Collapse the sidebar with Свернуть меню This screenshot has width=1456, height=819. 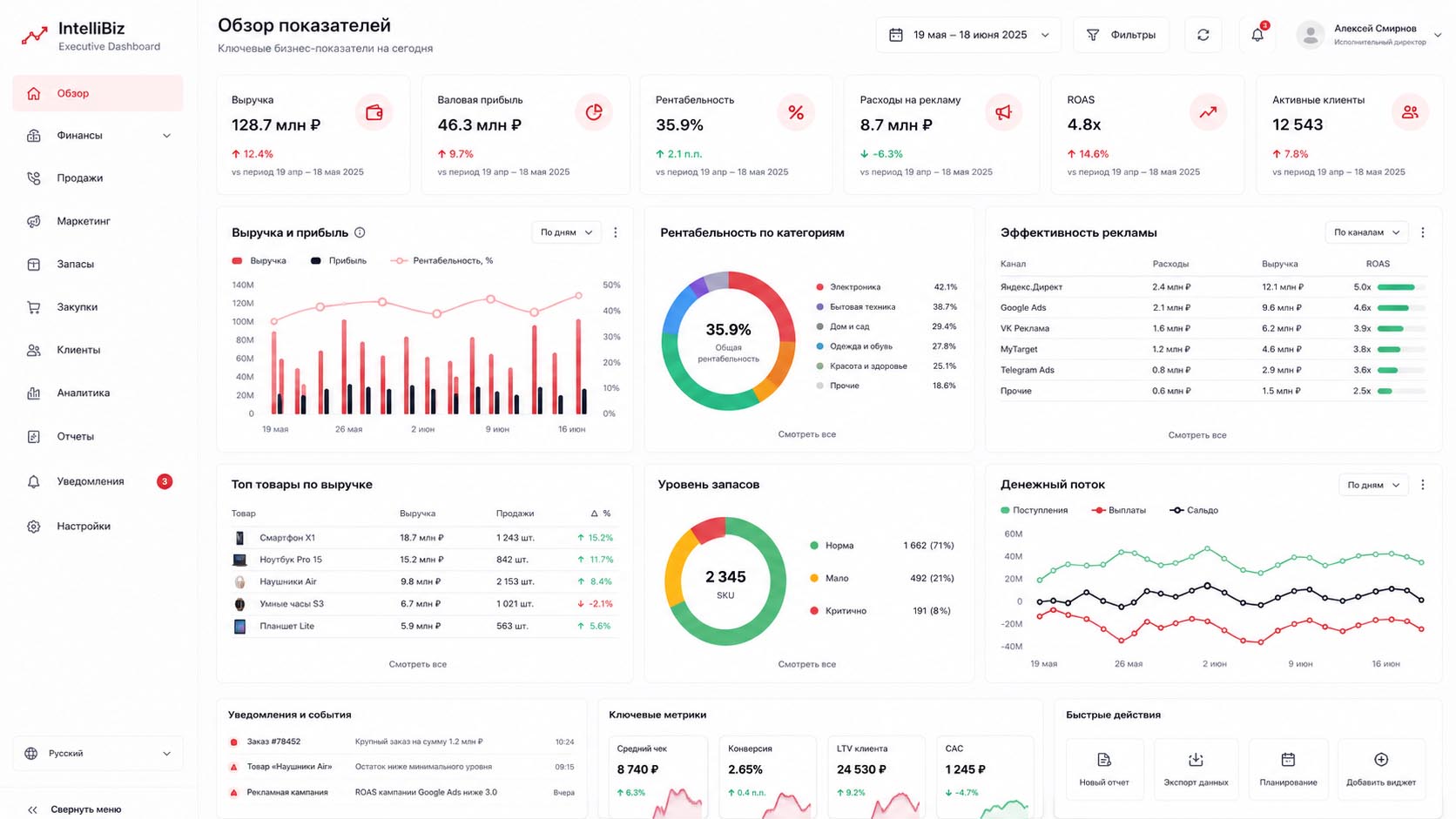click(75, 809)
